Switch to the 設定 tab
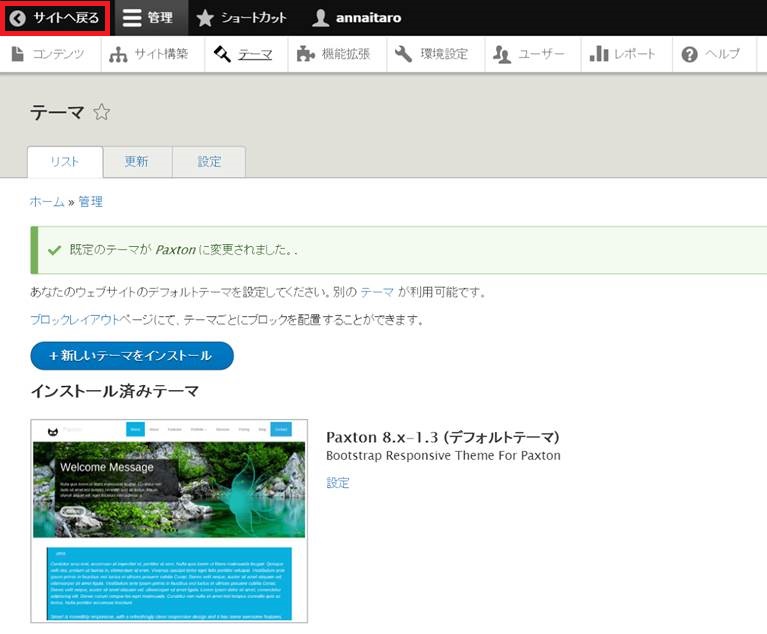 (209, 162)
